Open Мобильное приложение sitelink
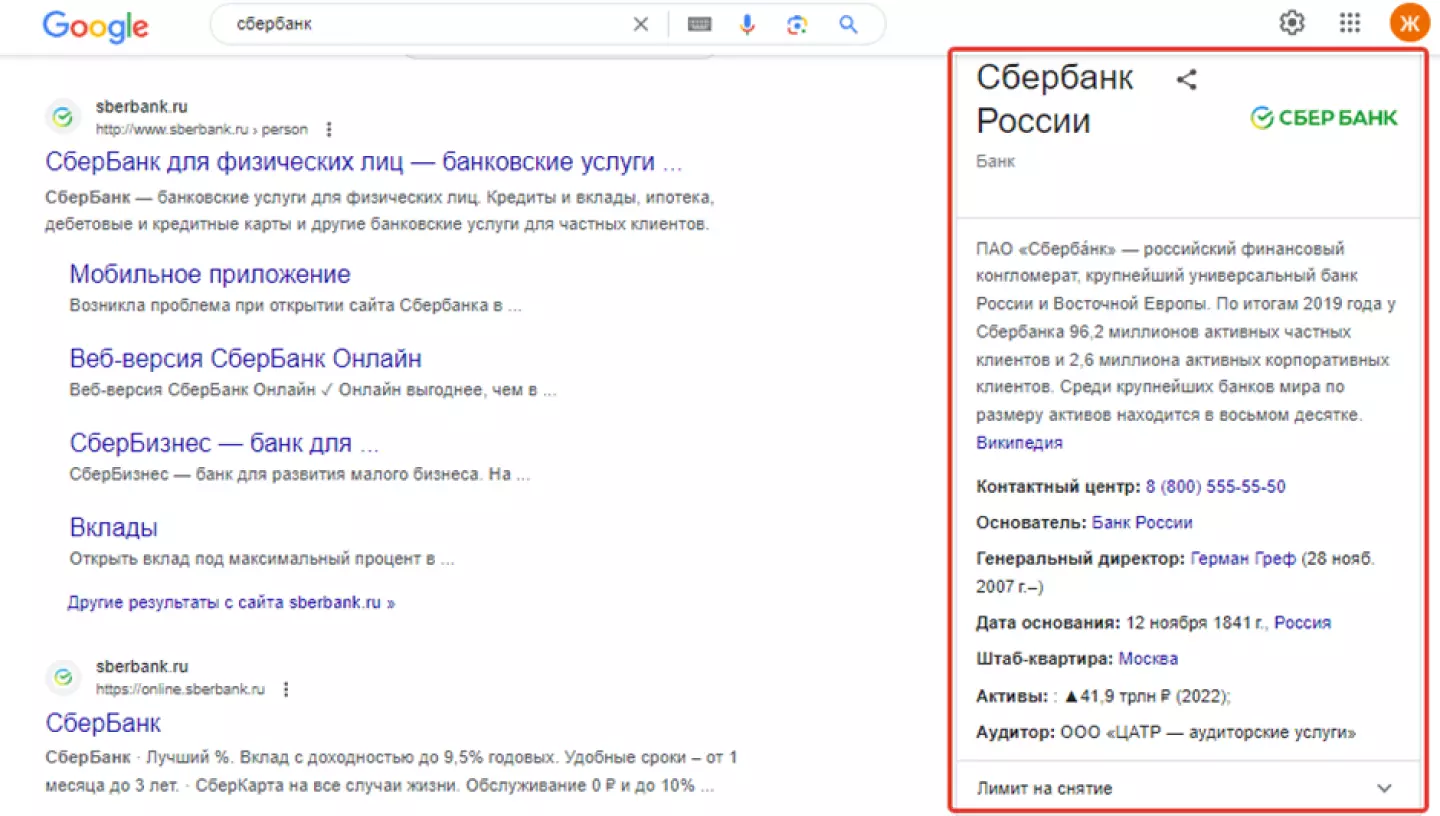 tap(210, 274)
